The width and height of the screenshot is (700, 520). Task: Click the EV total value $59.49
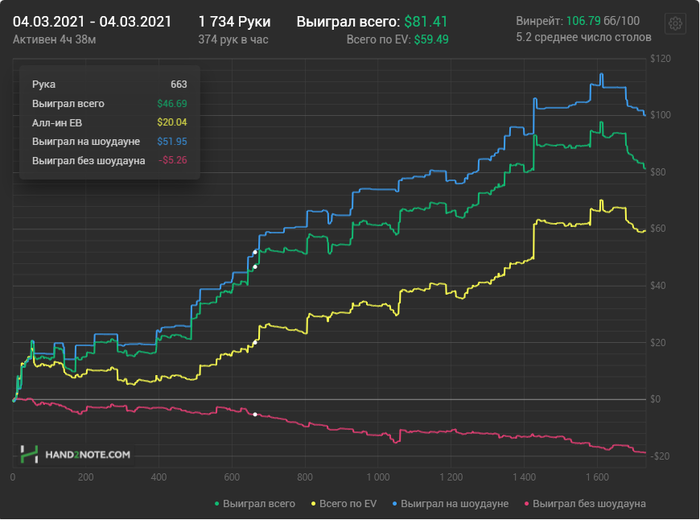[x=431, y=40]
